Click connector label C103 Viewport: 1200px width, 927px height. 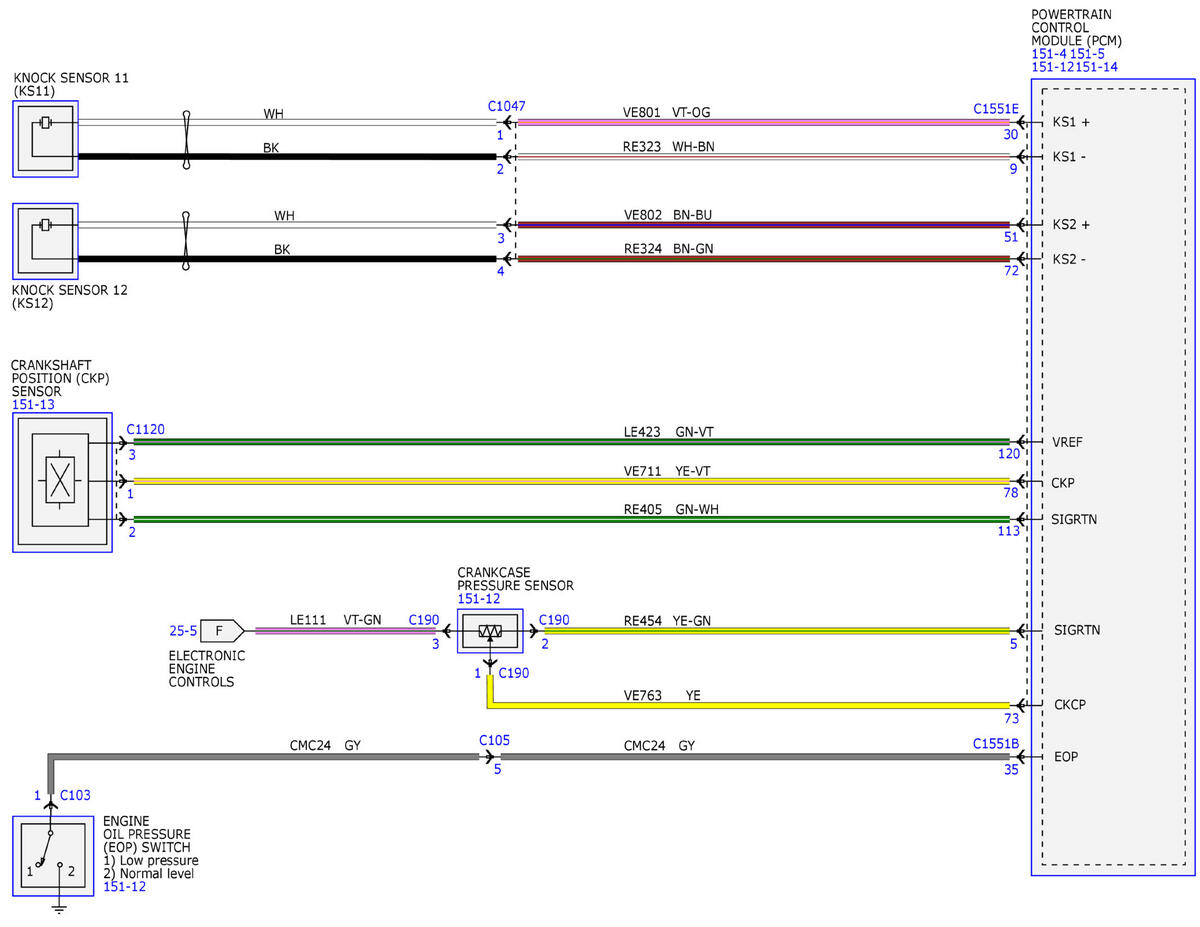[75, 795]
